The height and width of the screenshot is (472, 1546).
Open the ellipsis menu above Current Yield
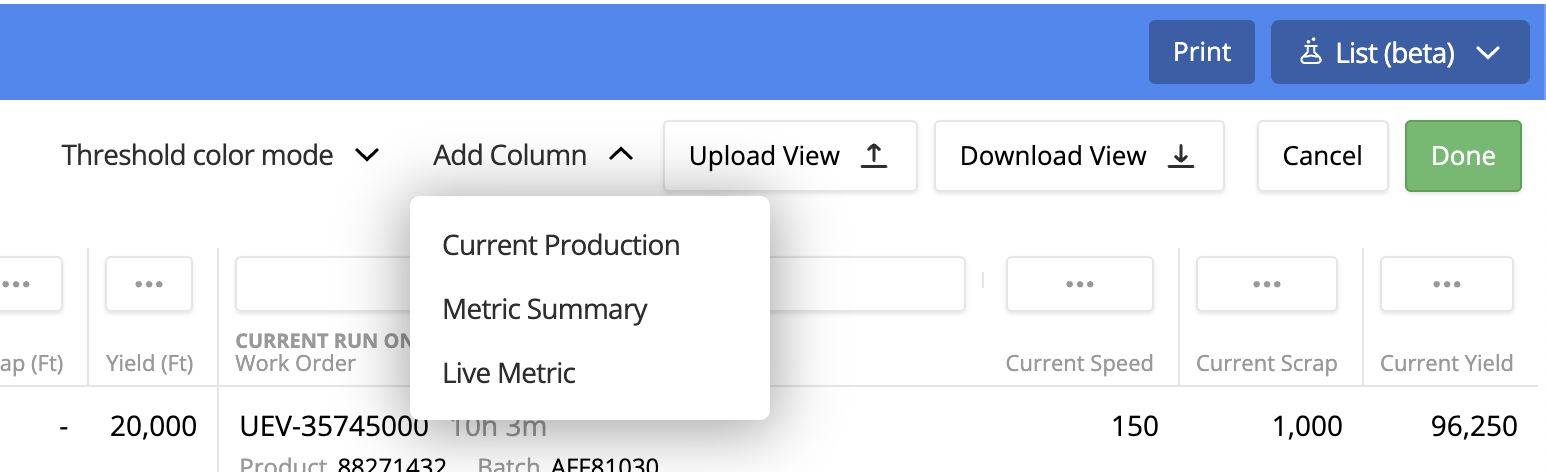pos(1446,284)
